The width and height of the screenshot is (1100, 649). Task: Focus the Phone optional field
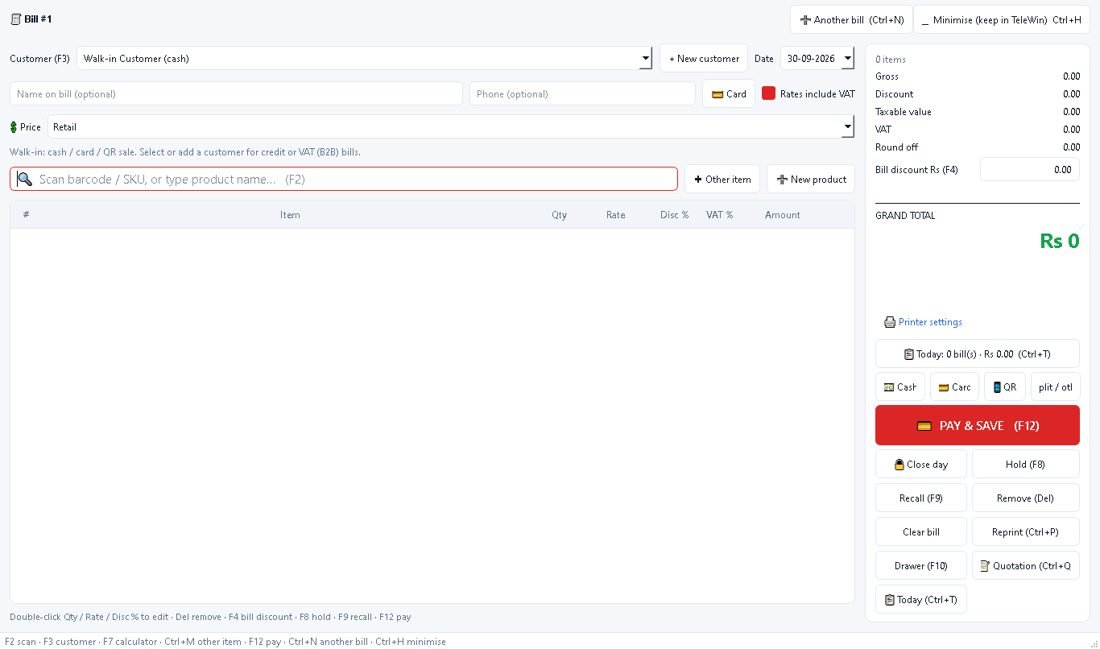(x=582, y=94)
